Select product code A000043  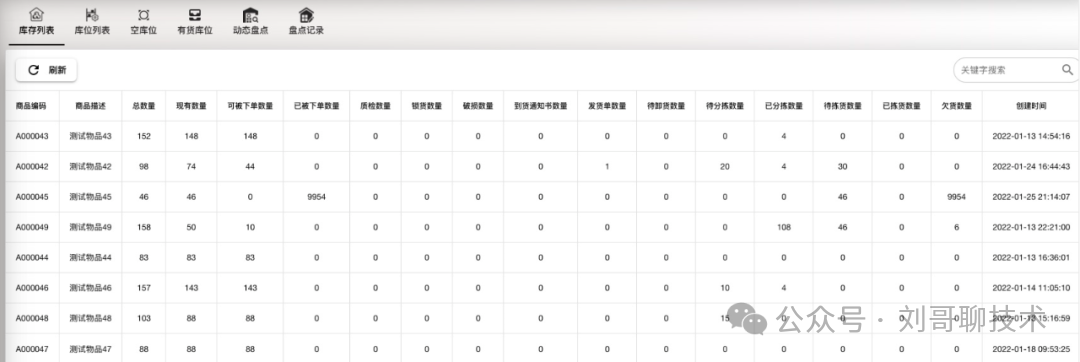click(x=32, y=136)
